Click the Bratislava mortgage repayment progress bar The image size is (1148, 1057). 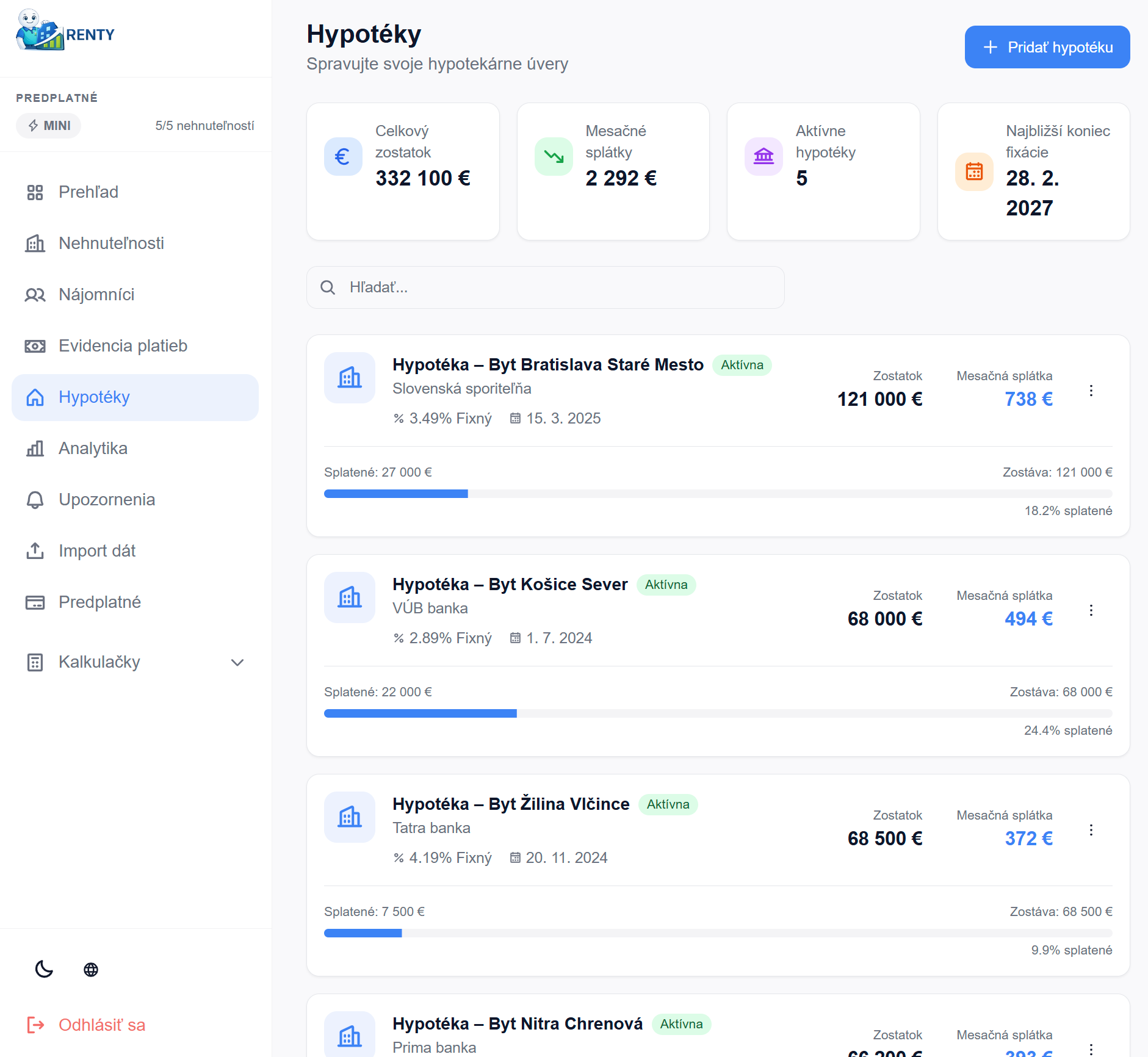click(x=718, y=494)
